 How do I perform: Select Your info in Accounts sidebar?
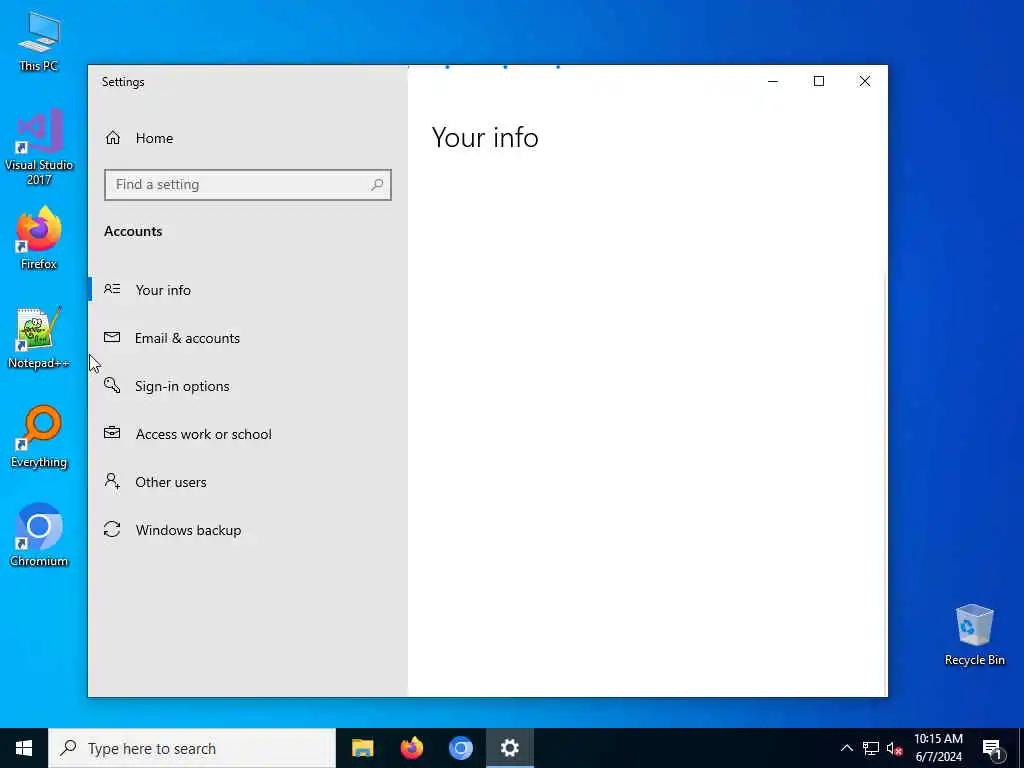tap(248, 290)
